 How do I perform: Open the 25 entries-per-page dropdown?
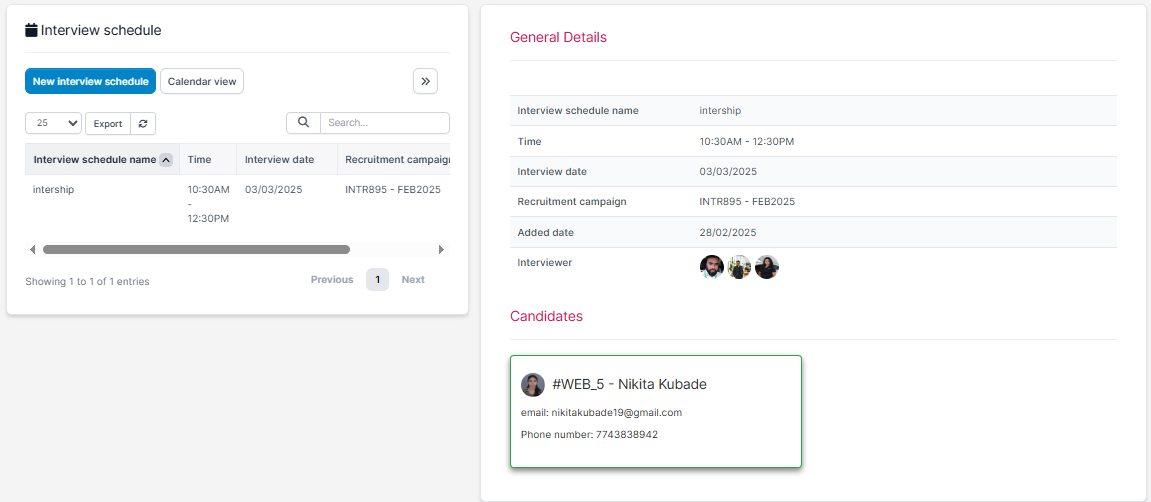53,123
